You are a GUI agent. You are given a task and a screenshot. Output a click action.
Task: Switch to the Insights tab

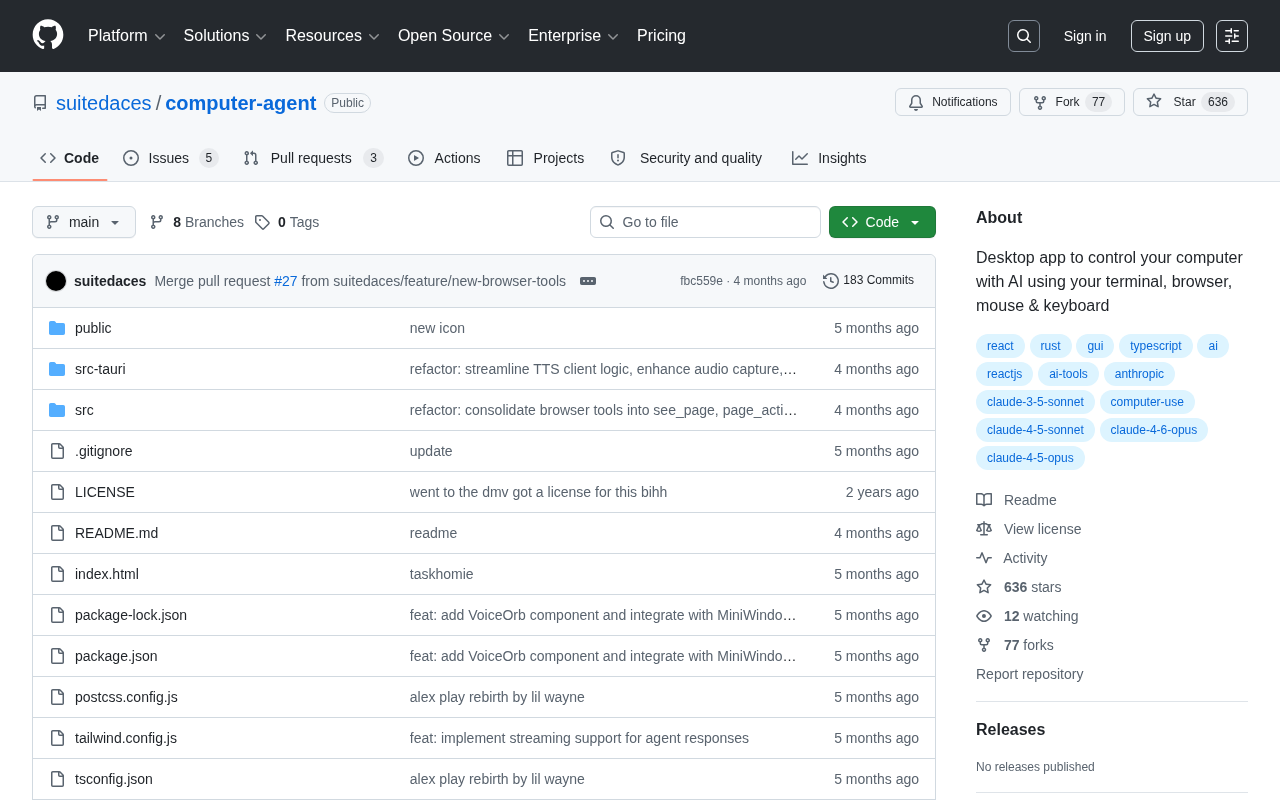click(829, 158)
